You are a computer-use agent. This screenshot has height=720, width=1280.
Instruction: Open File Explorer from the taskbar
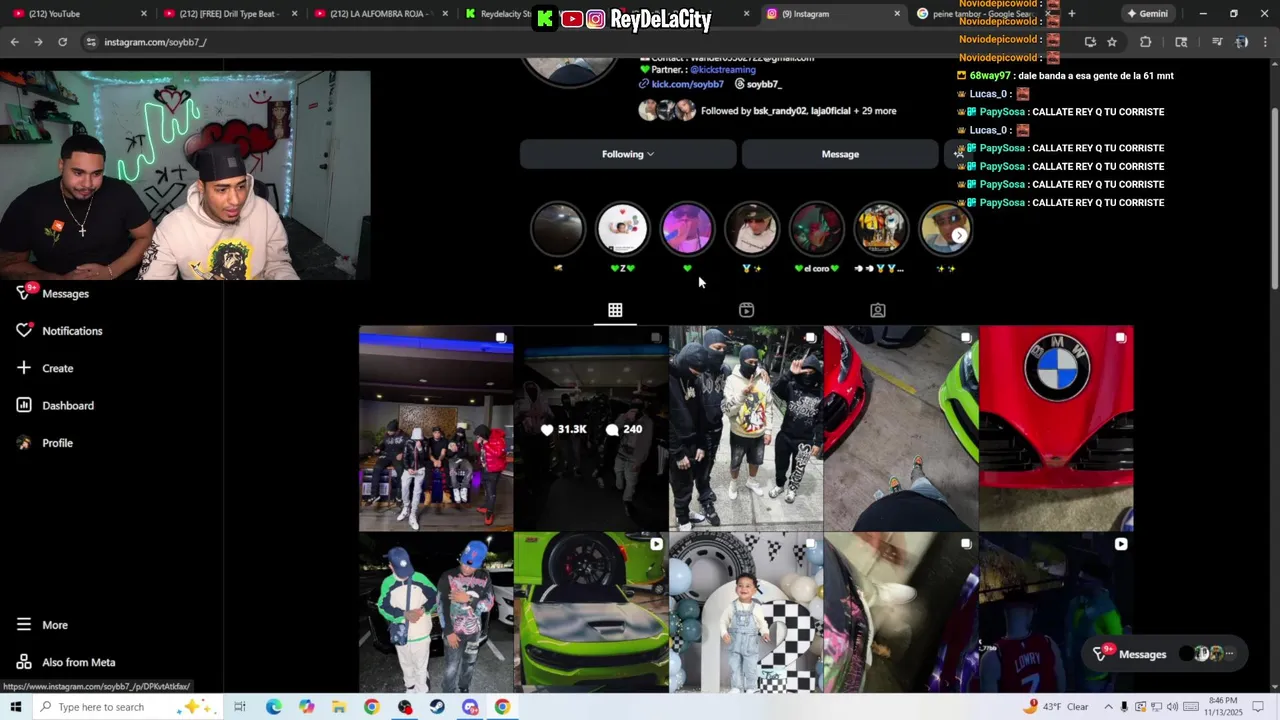coord(339,707)
